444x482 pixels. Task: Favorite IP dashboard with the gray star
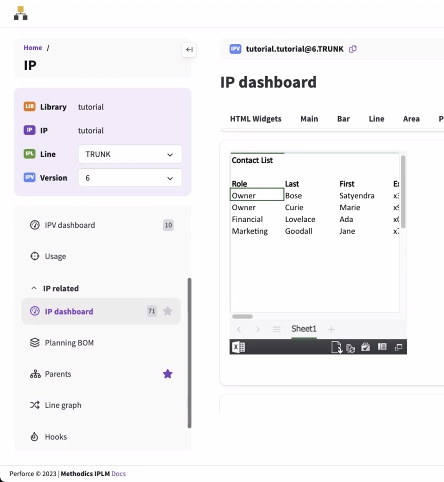pyautogui.click(x=168, y=311)
